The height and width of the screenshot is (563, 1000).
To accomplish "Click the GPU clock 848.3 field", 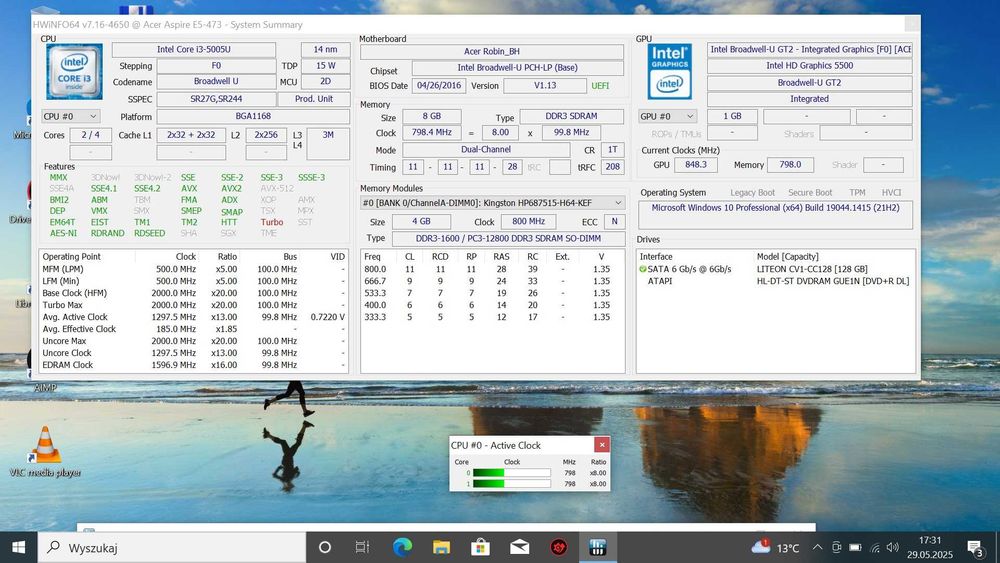I will click(x=696, y=165).
